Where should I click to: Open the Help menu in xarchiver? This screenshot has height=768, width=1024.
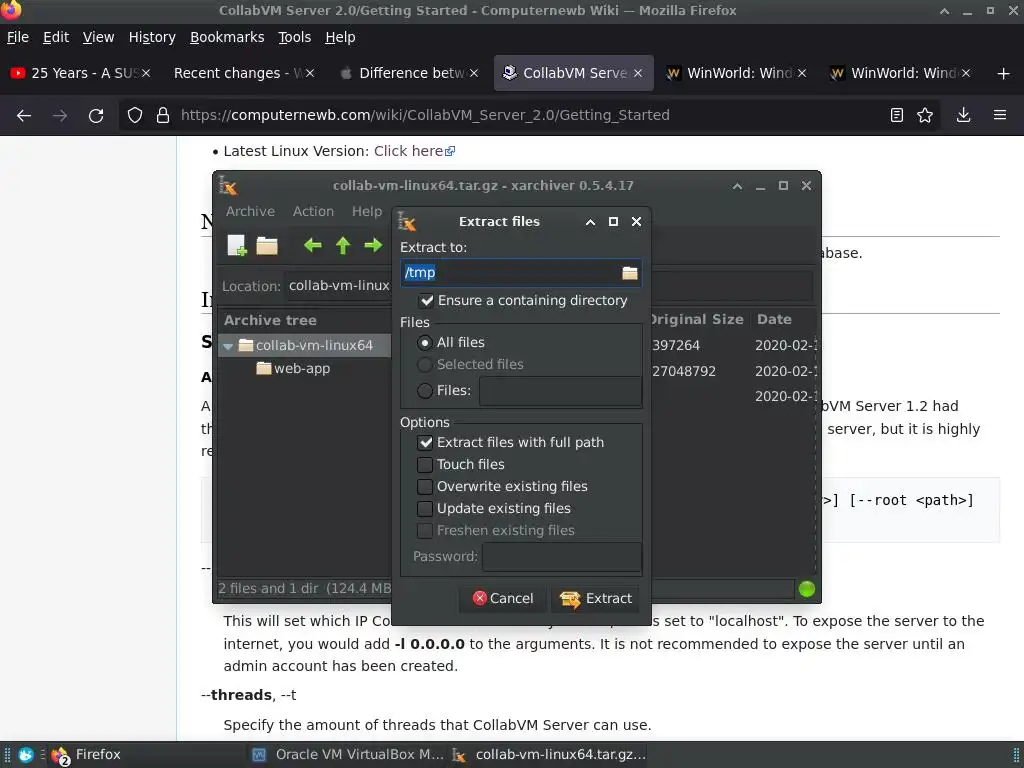tap(366, 212)
